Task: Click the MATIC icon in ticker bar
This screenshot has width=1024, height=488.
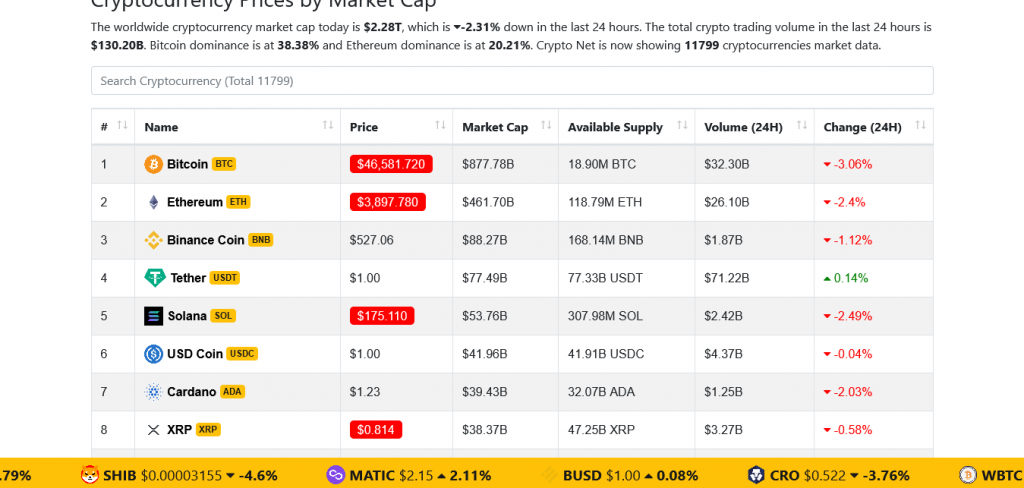Action: pyautogui.click(x=335, y=474)
